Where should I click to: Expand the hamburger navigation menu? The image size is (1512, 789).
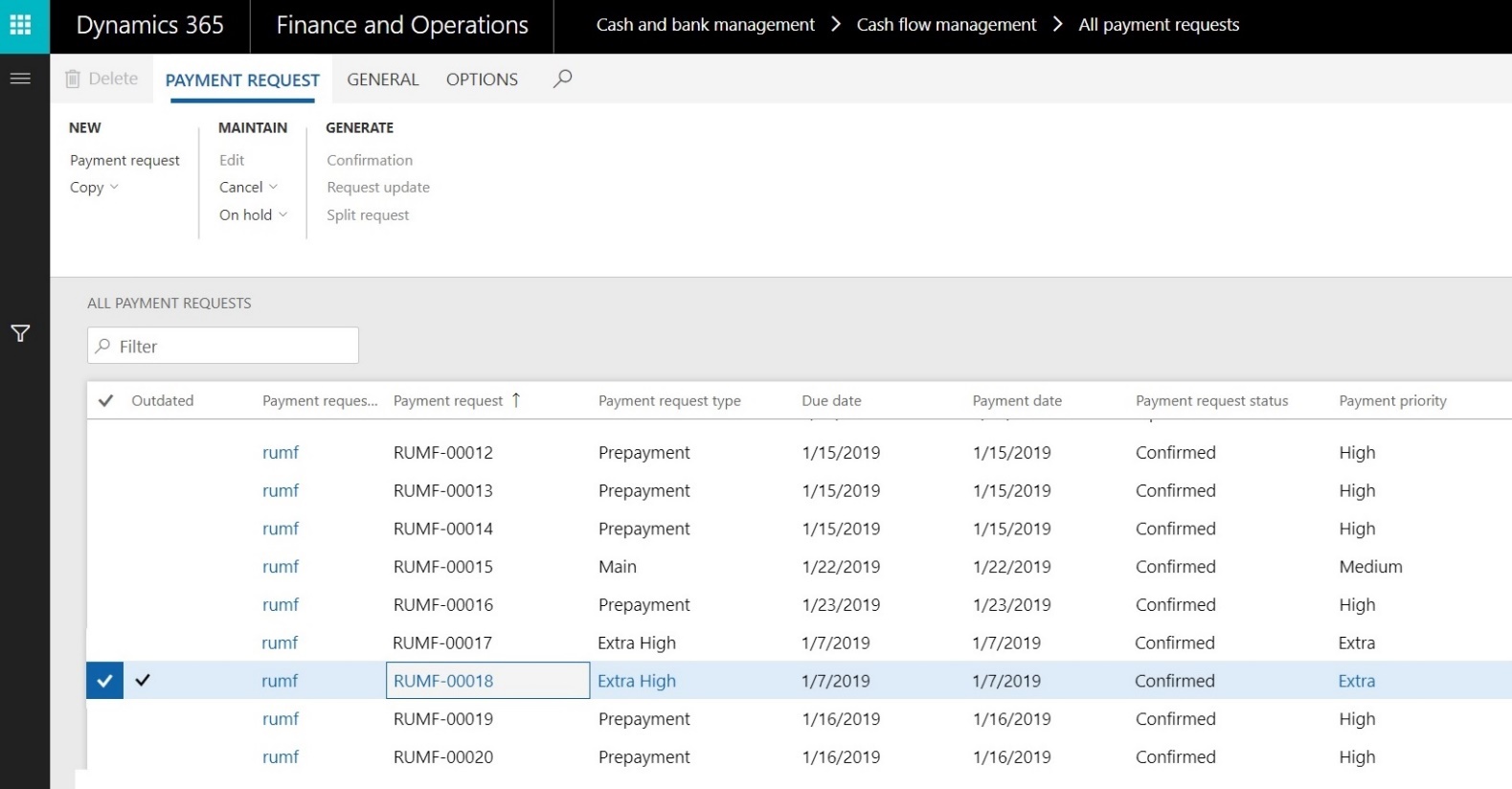tap(20, 79)
